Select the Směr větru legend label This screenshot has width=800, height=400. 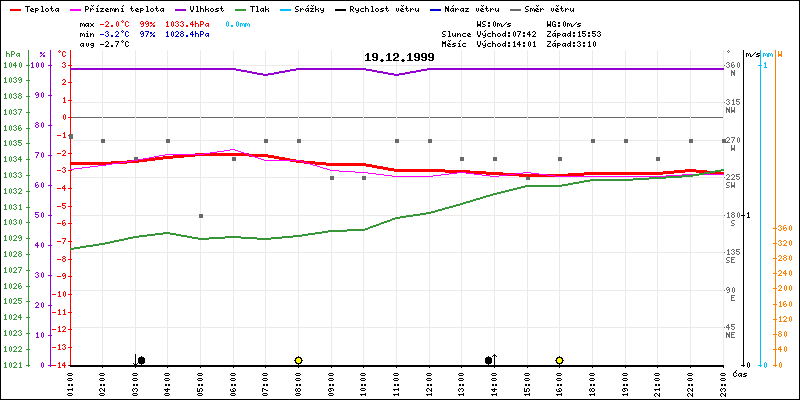coord(571,8)
